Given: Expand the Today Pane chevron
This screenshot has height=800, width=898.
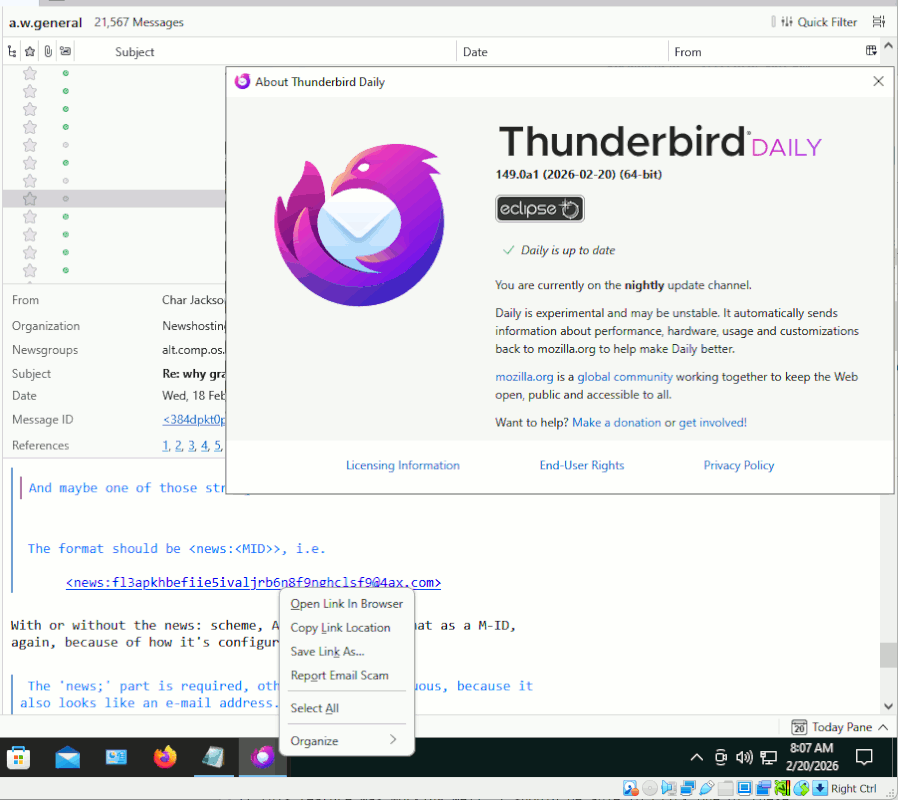Looking at the screenshot, I should point(883,727).
